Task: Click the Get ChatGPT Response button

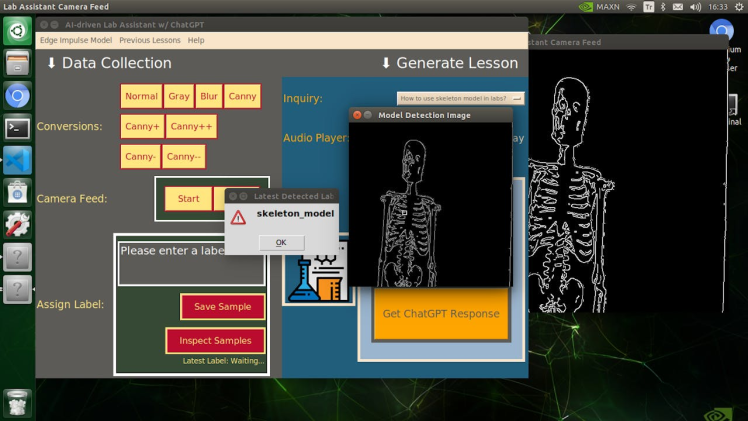Action: tap(440, 314)
